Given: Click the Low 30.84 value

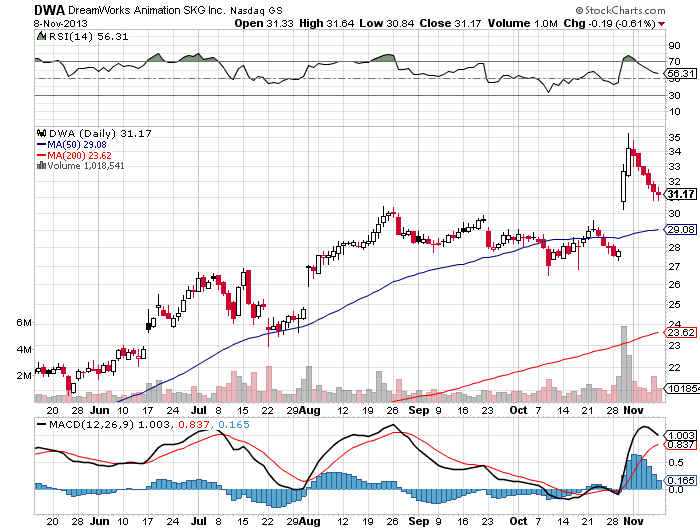Looking at the screenshot, I should [x=387, y=23].
